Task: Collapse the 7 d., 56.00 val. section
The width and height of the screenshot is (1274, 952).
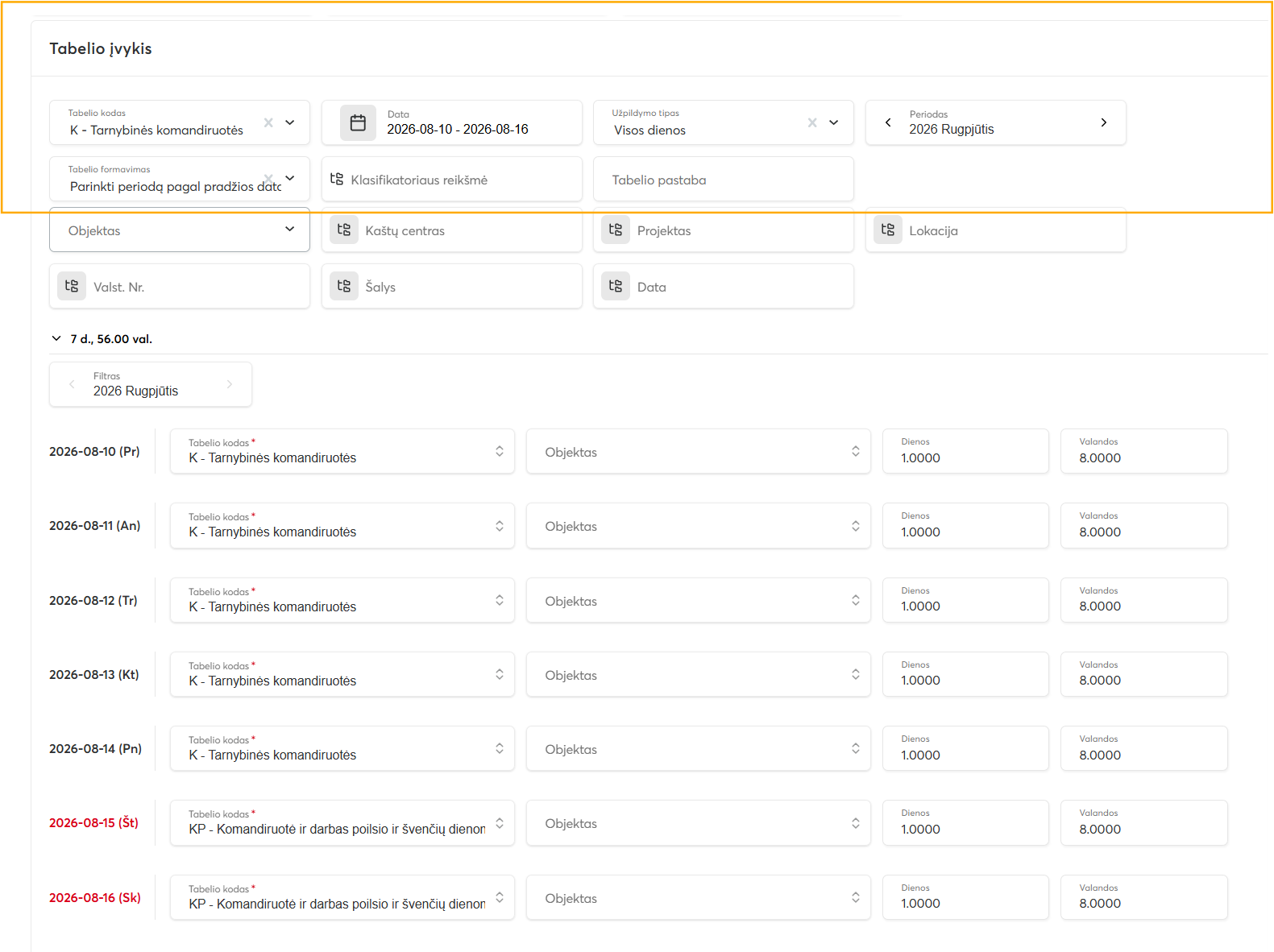Action: point(56,339)
